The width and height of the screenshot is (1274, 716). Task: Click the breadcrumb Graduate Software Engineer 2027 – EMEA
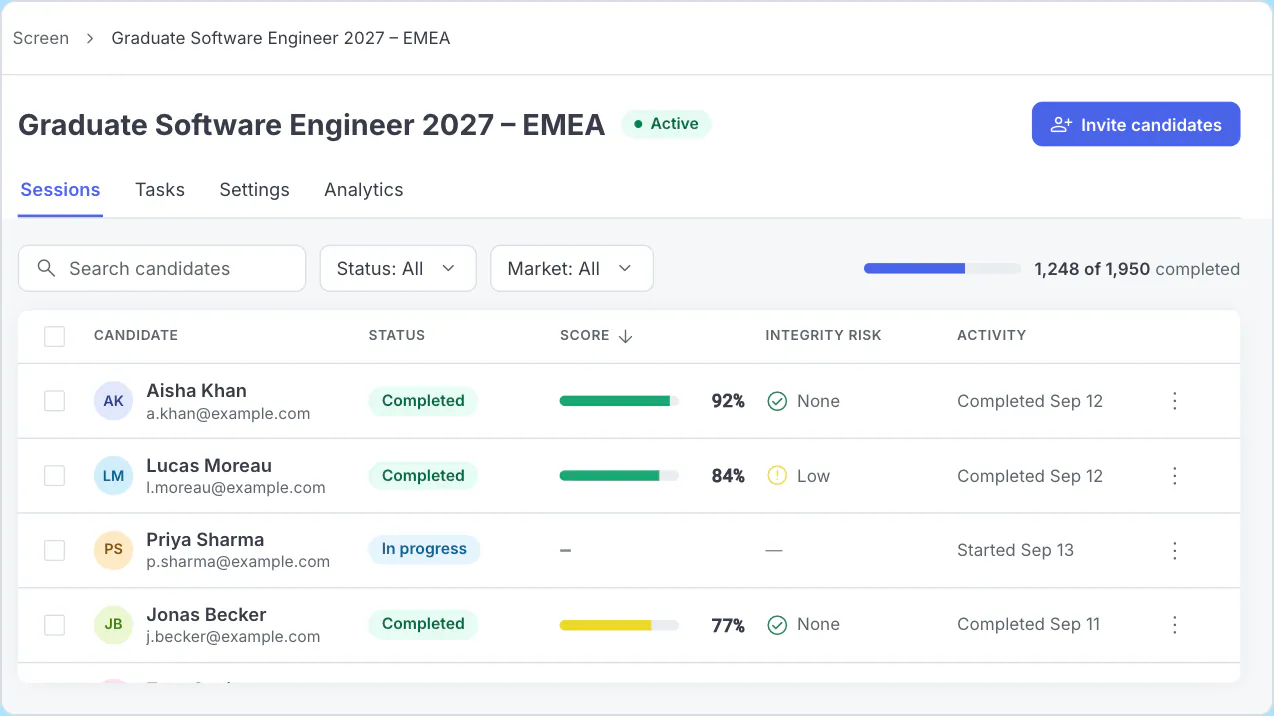[281, 38]
